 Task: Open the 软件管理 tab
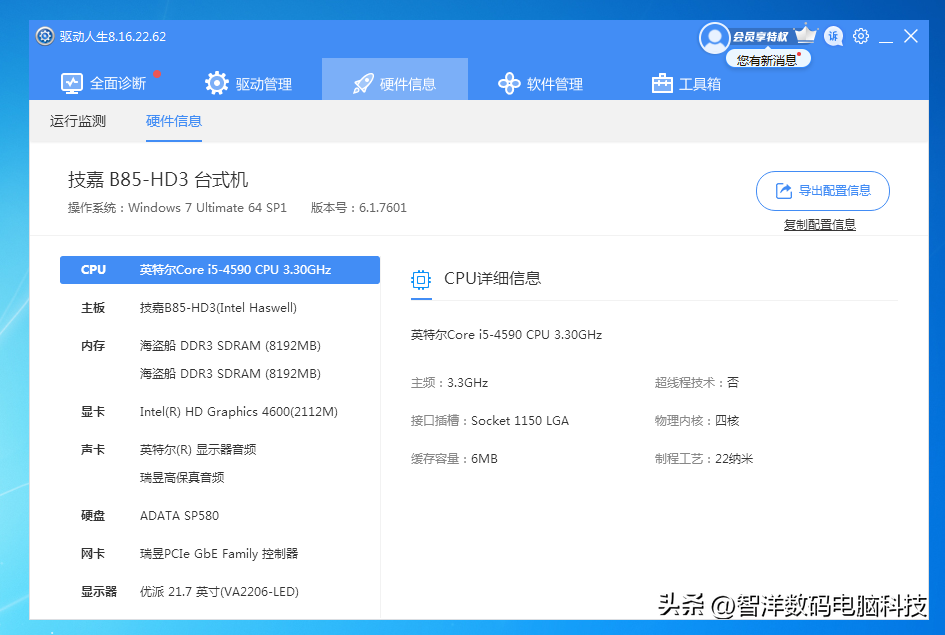pyautogui.click(x=541, y=83)
